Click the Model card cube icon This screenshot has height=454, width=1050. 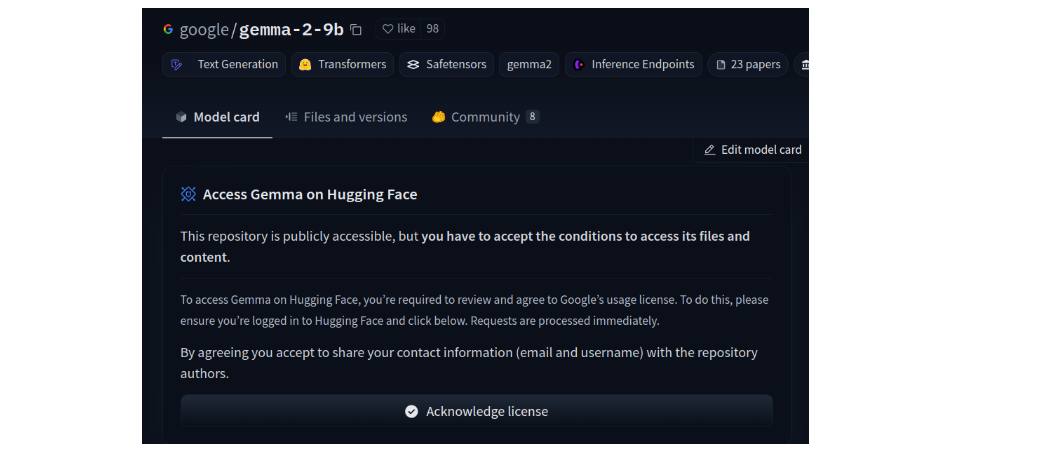point(181,117)
